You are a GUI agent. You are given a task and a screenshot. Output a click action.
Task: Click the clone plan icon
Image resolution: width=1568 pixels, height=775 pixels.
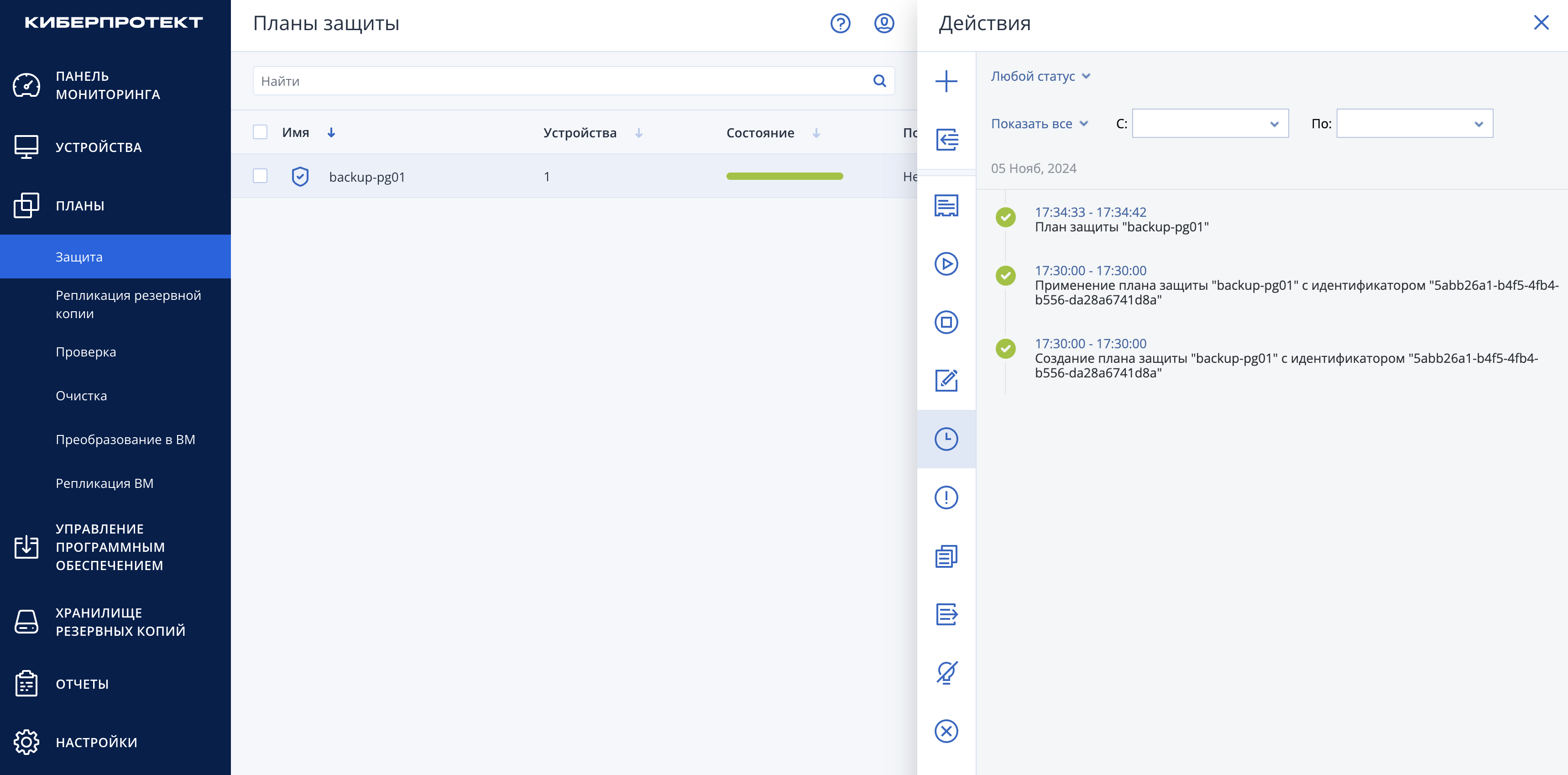946,556
